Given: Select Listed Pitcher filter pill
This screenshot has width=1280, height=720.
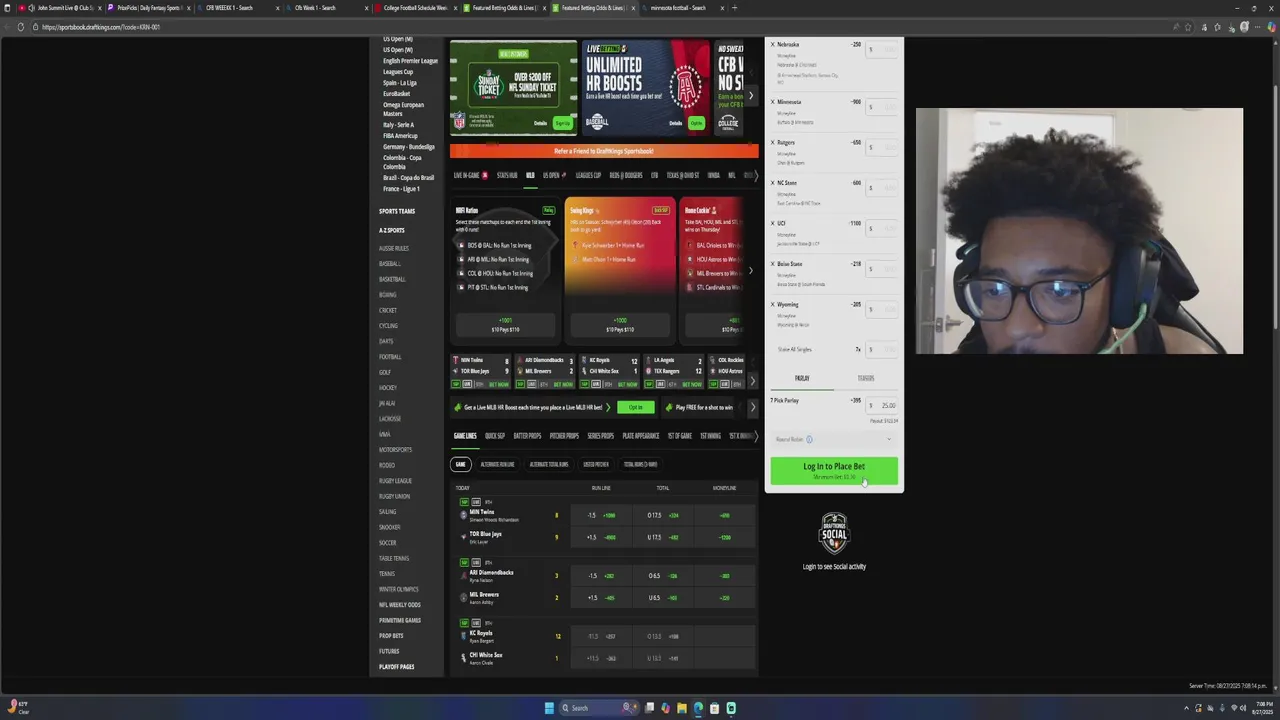Looking at the screenshot, I should (x=596, y=464).
